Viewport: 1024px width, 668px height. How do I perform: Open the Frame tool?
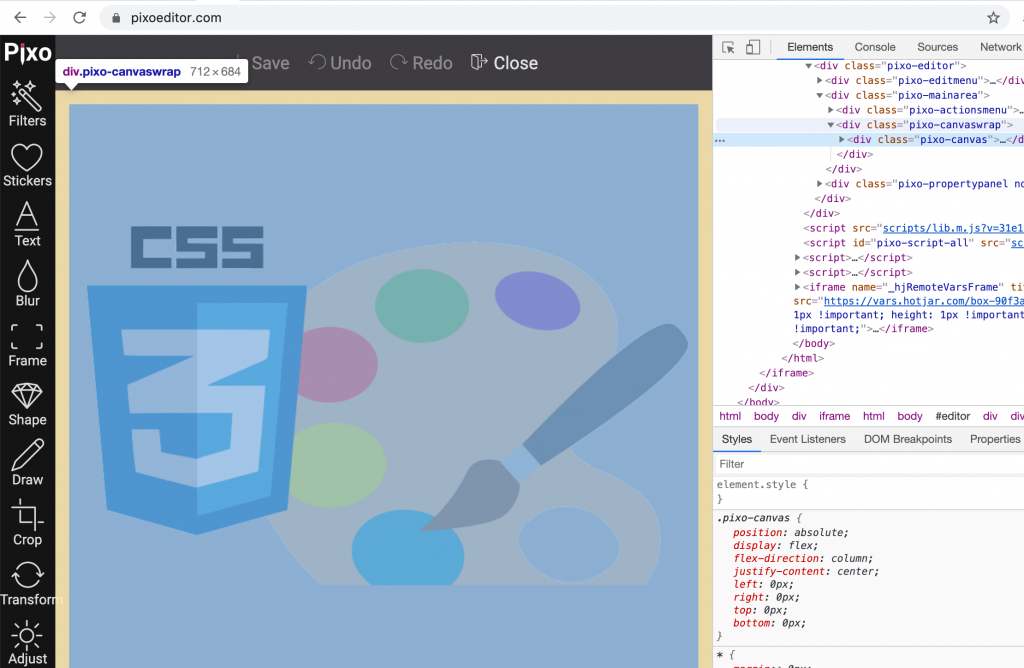point(27,345)
